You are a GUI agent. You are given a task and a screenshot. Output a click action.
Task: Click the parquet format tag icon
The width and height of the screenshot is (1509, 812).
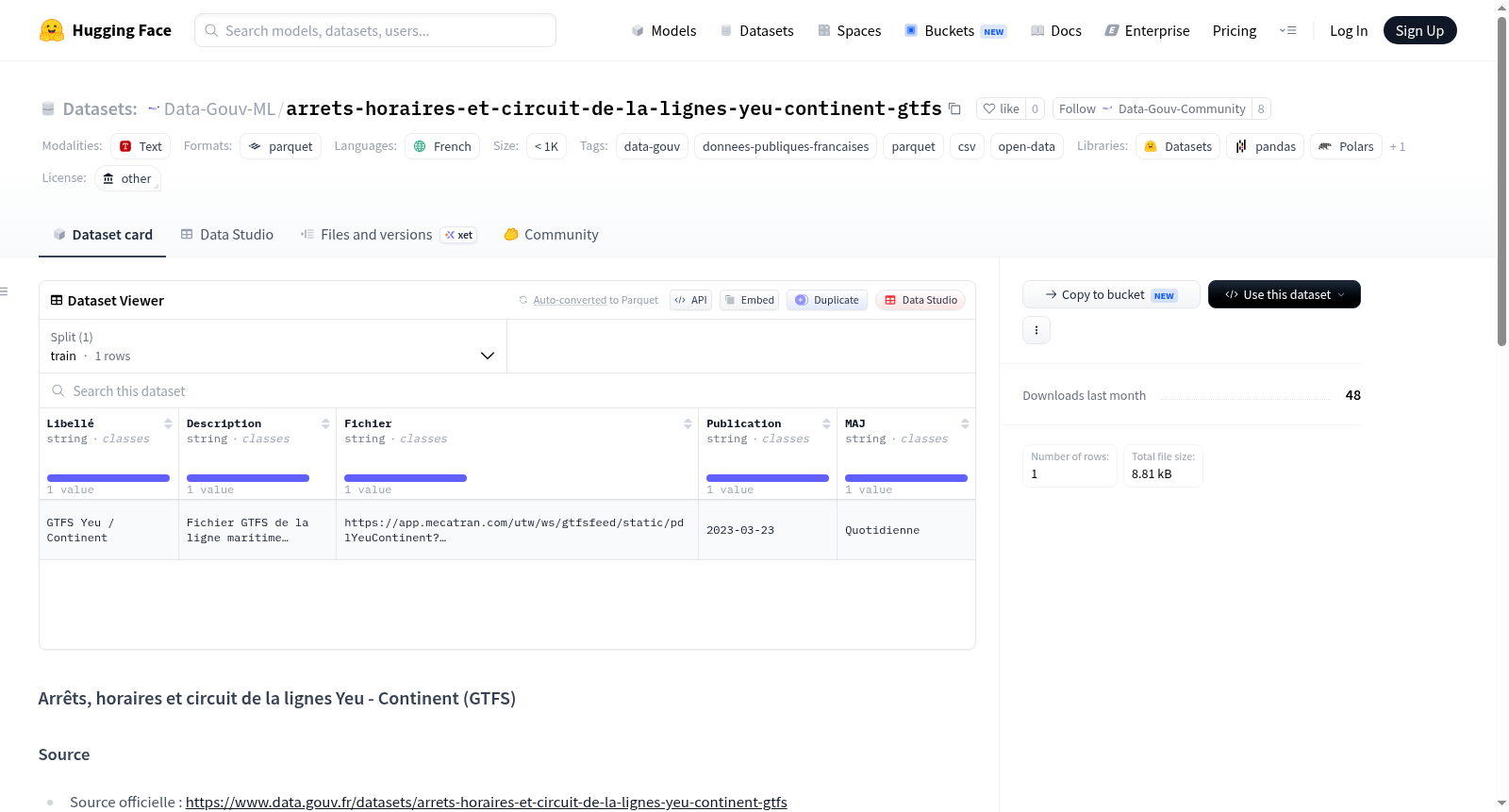click(x=255, y=146)
